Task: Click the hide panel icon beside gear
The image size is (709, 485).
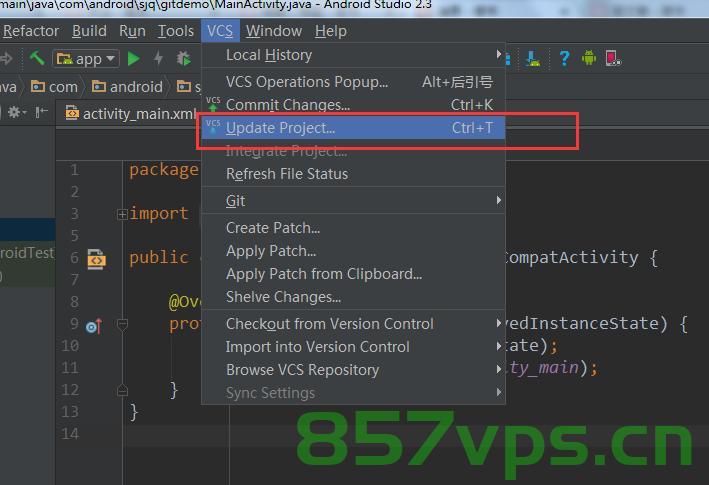Action: 42,112
